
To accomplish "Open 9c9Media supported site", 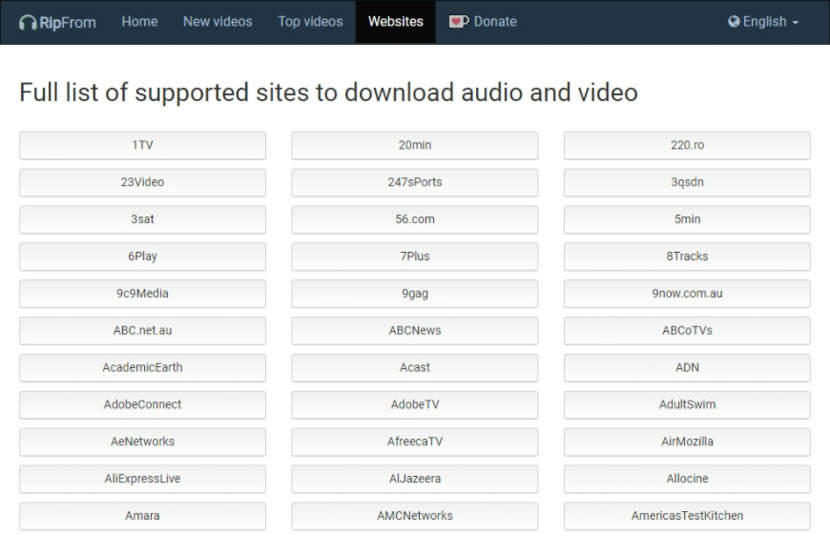I will tap(142, 294).
